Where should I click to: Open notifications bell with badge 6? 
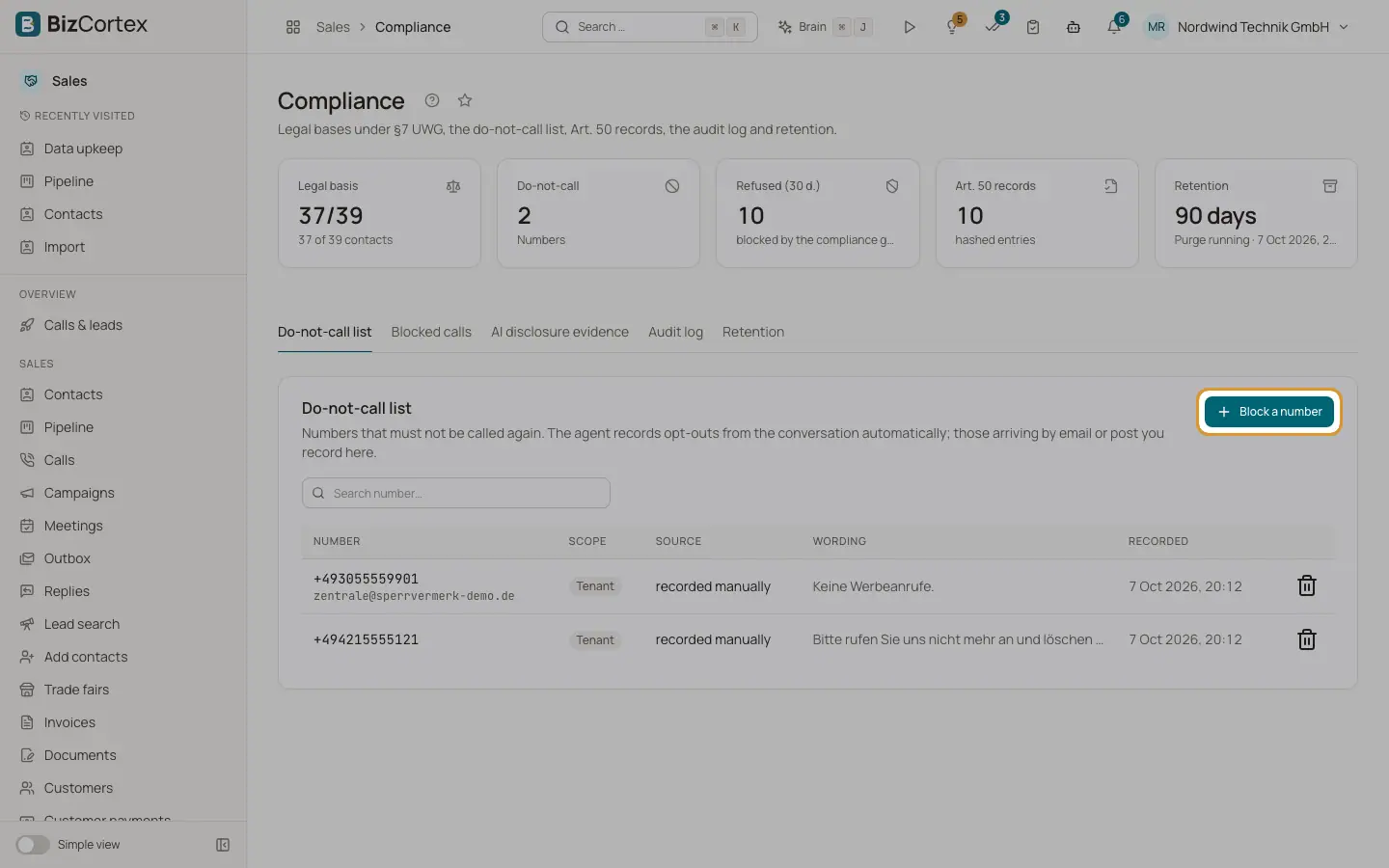[x=1115, y=26]
